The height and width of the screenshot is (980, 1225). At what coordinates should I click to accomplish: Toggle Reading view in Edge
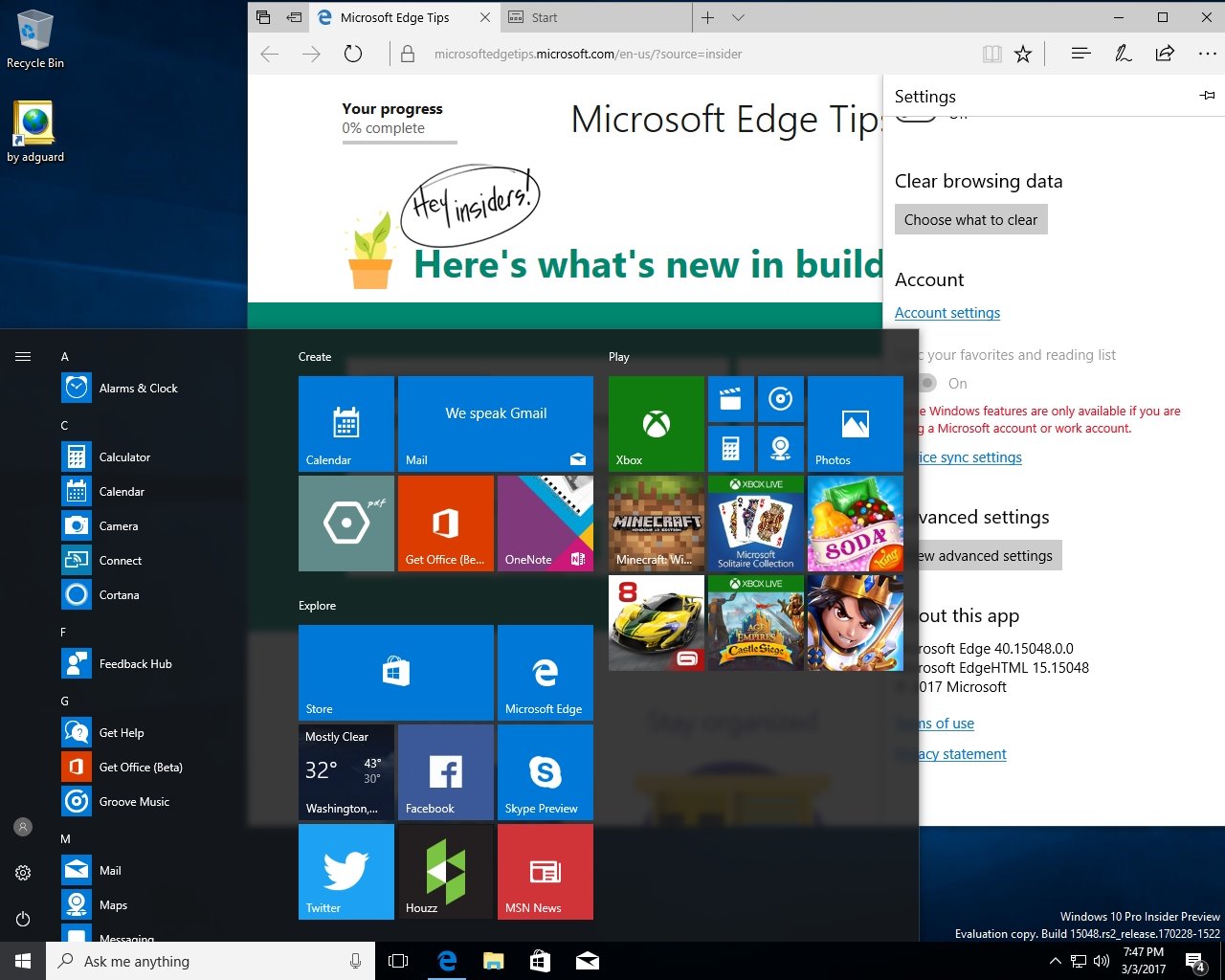(x=991, y=54)
